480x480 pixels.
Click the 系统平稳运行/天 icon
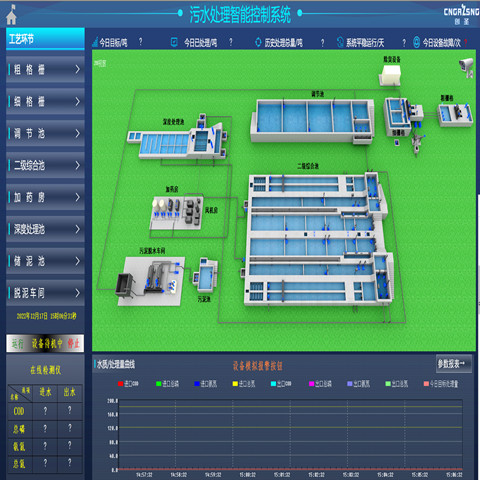tap(340, 42)
